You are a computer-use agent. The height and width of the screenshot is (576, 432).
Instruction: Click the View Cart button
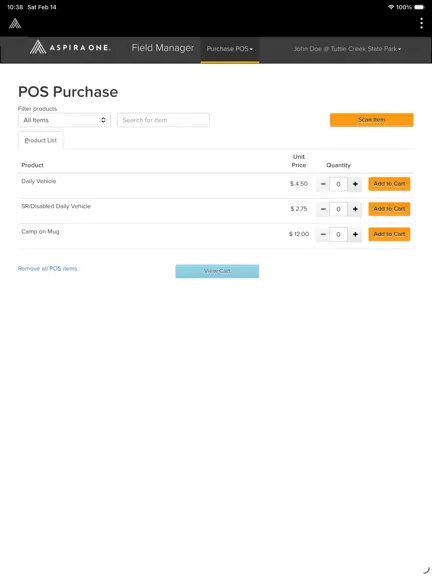click(217, 271)
